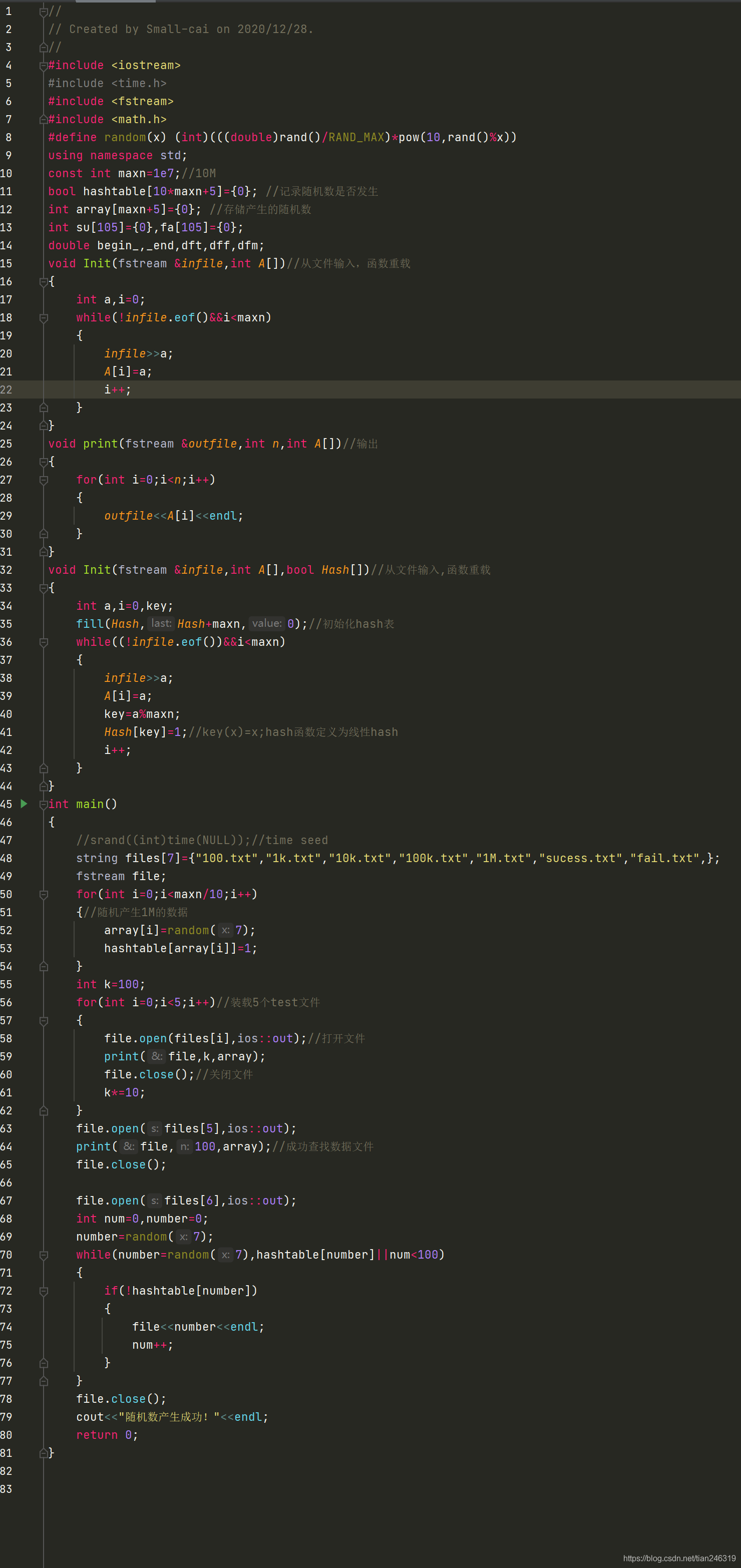Click line number 22 in gutter
The width and height of the screenshot is (741, 1568).
[x=6, y=389]
